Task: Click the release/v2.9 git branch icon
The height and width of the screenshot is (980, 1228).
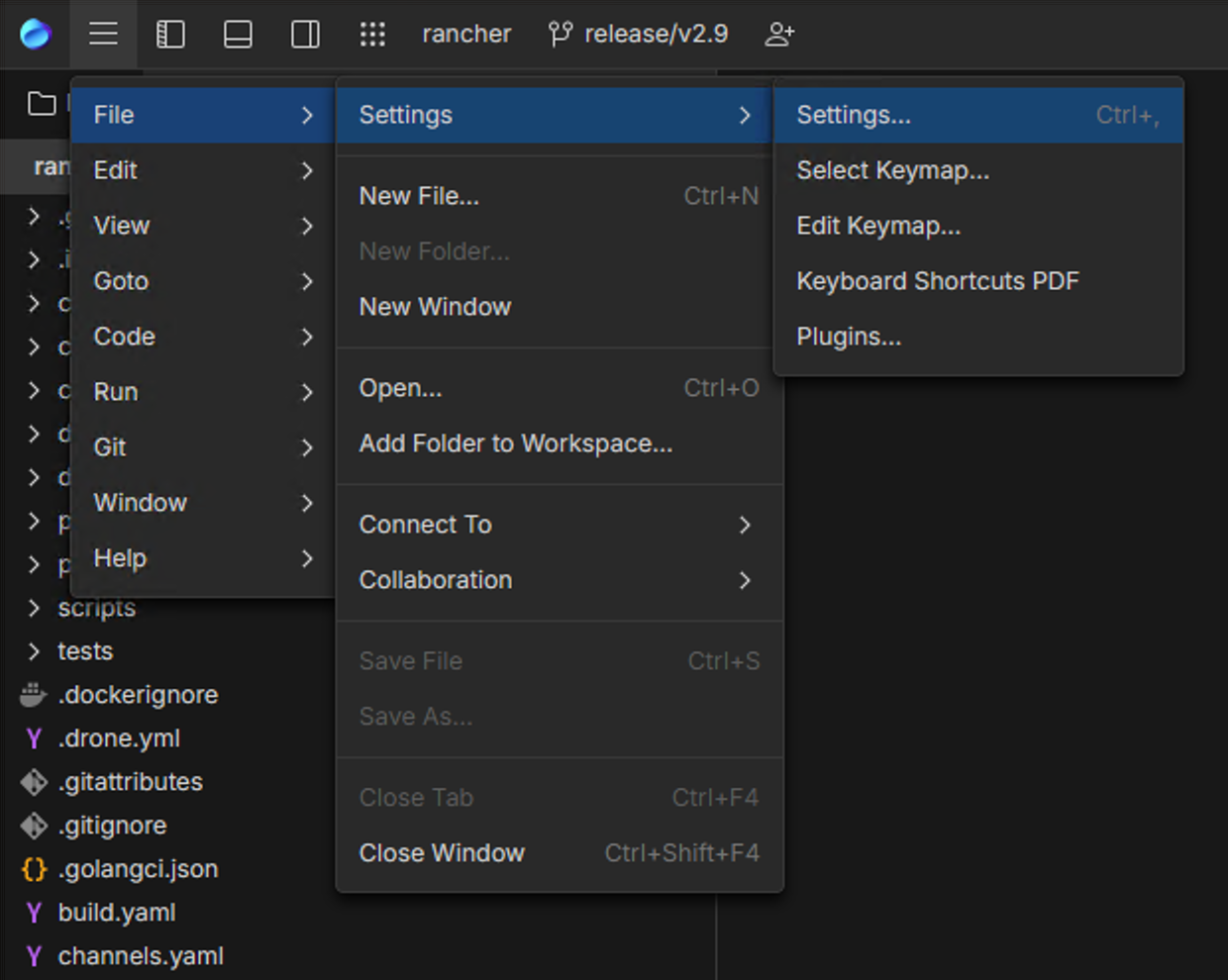Action: pos(561,33)
